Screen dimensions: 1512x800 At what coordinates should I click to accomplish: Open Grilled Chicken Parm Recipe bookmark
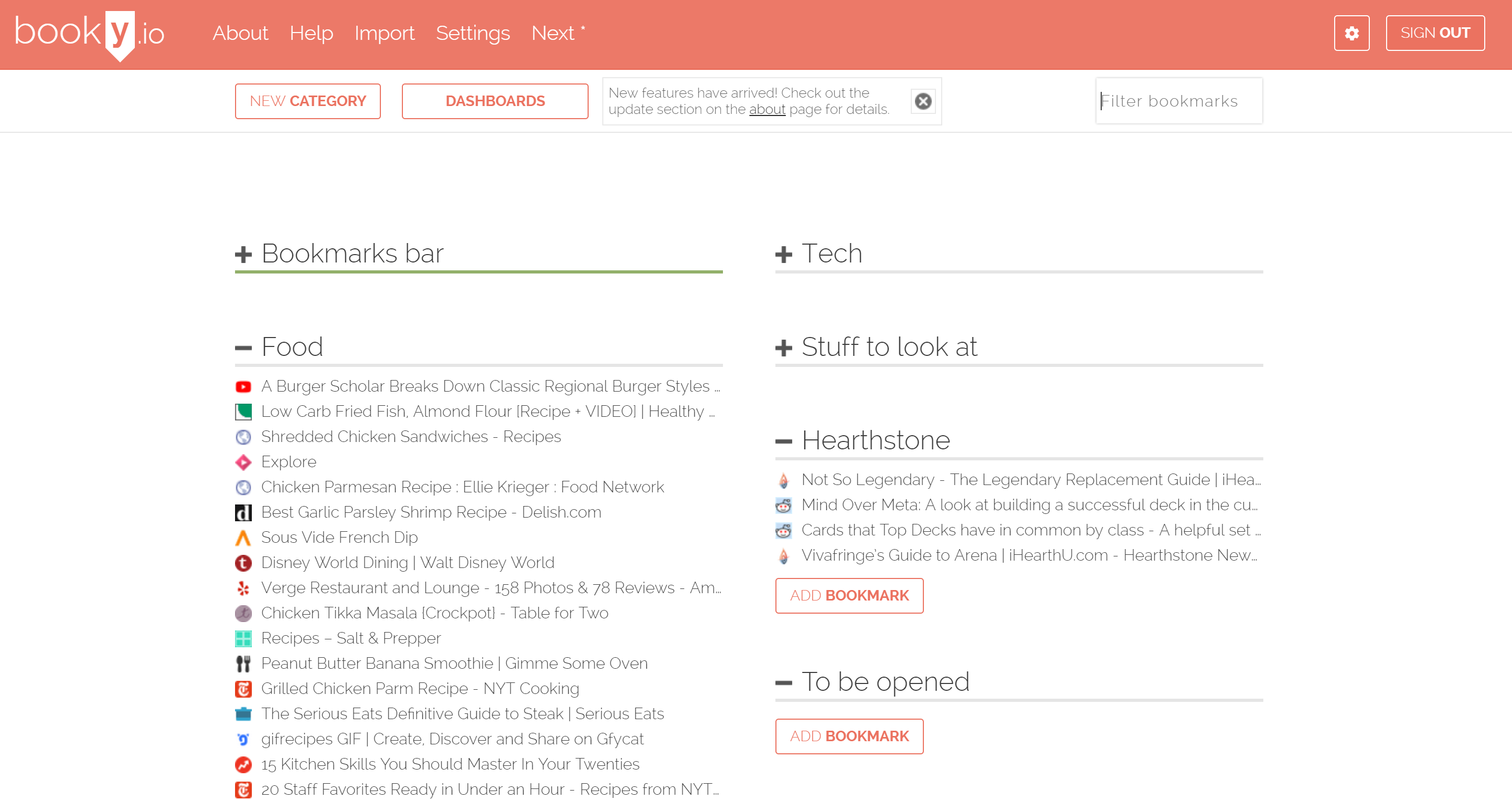(420, 689)
